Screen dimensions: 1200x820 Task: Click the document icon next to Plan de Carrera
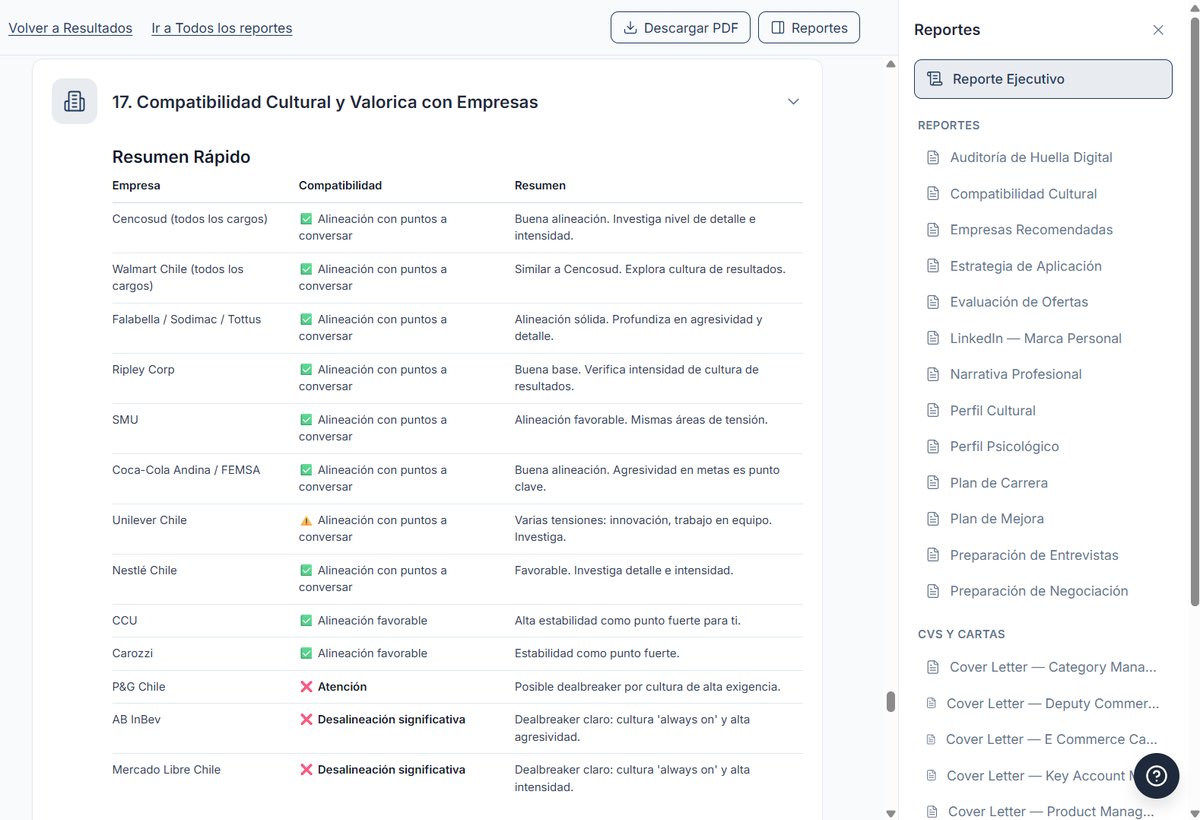(933, 483)
